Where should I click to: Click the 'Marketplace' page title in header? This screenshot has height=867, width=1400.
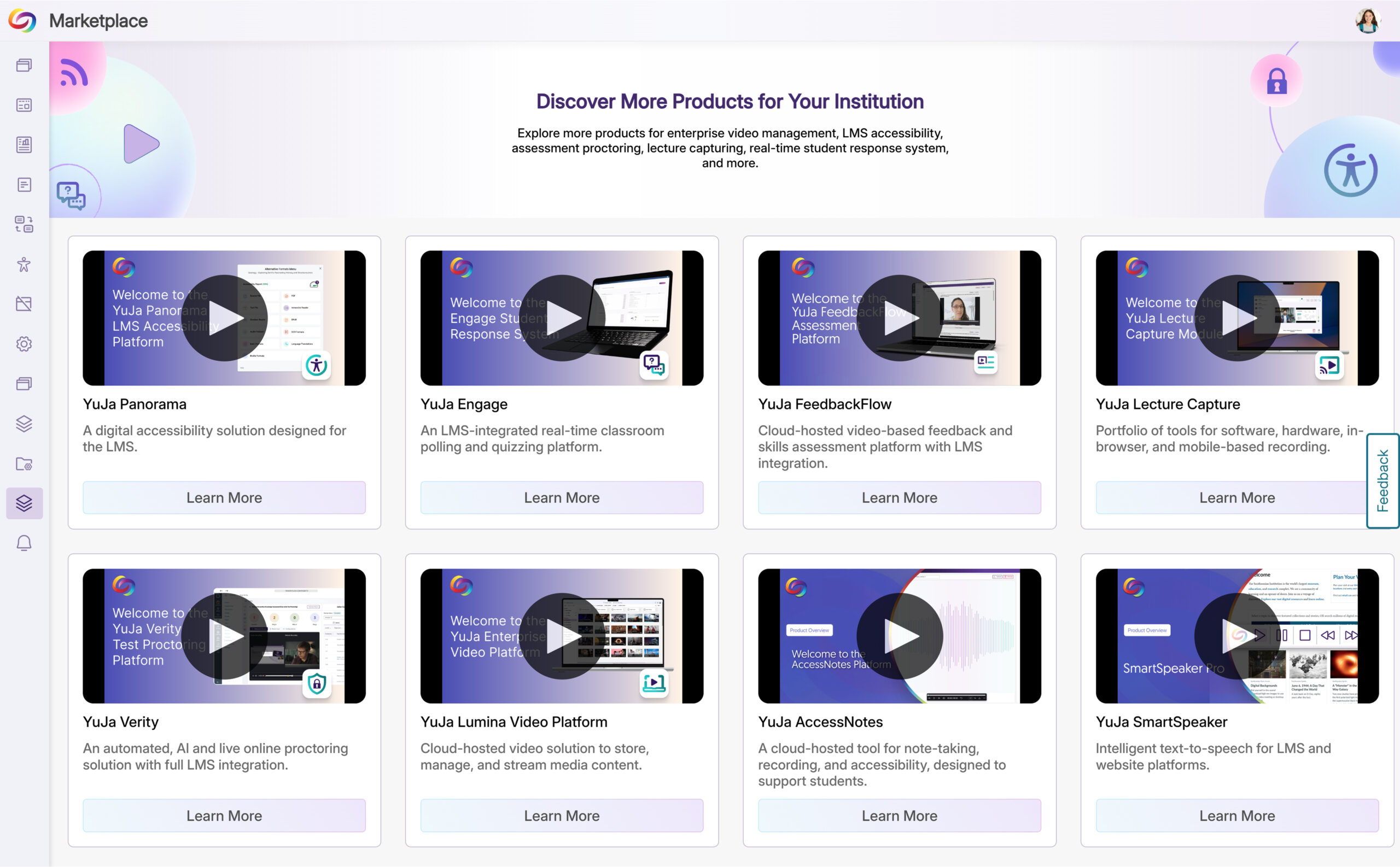98,21
